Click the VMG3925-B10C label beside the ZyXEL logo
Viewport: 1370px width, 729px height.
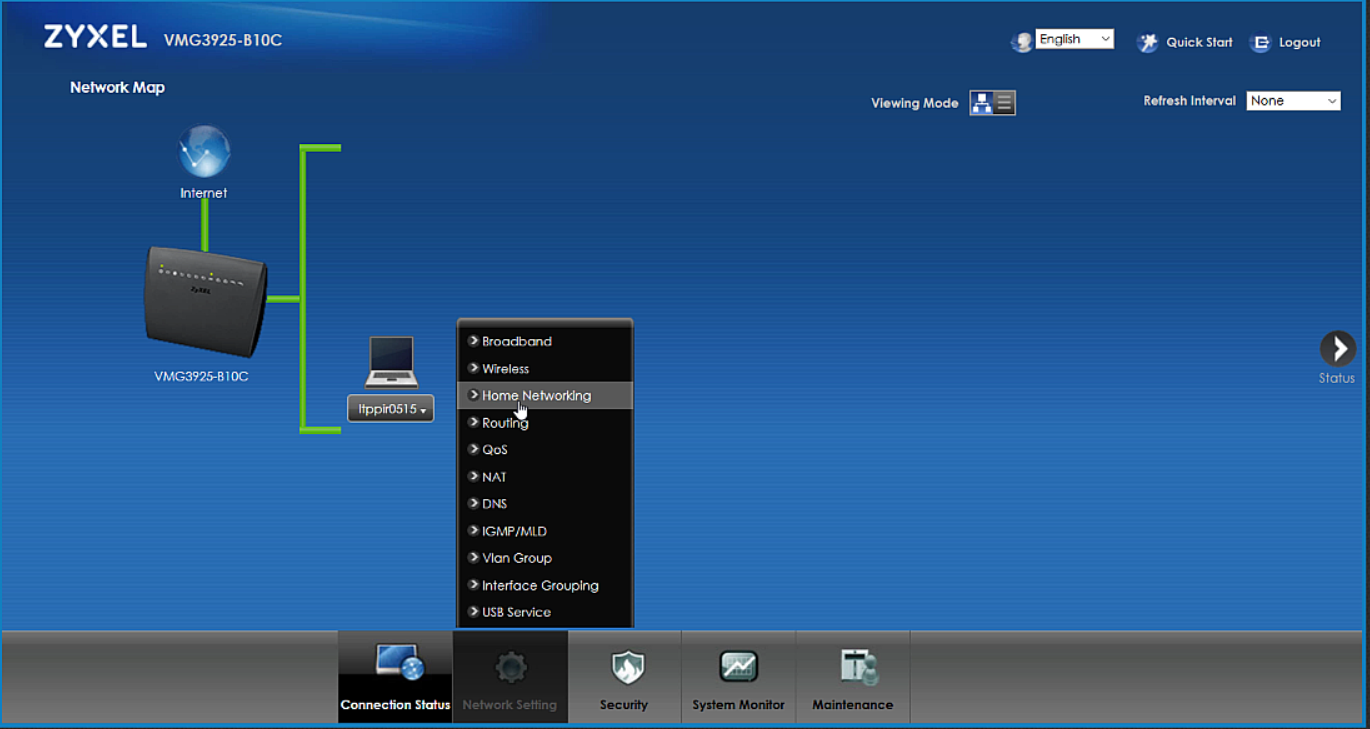223,40
